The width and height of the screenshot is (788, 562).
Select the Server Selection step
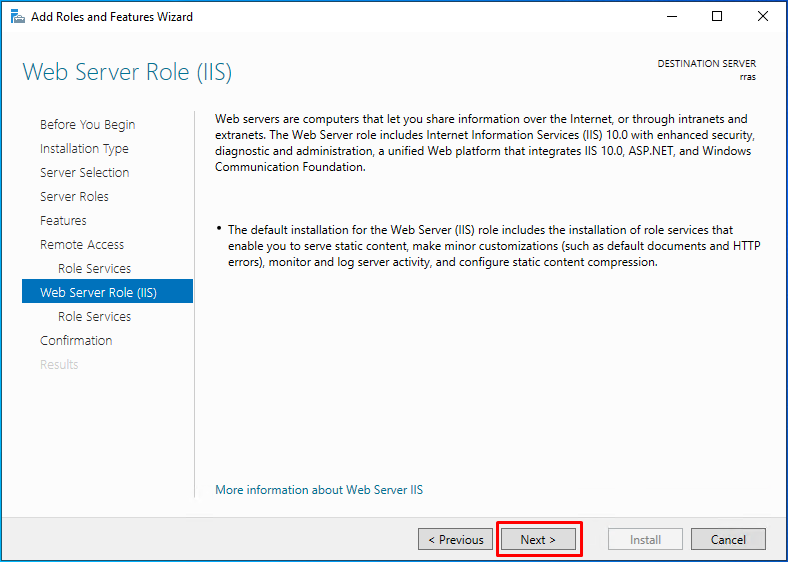[x=84, y=172]
